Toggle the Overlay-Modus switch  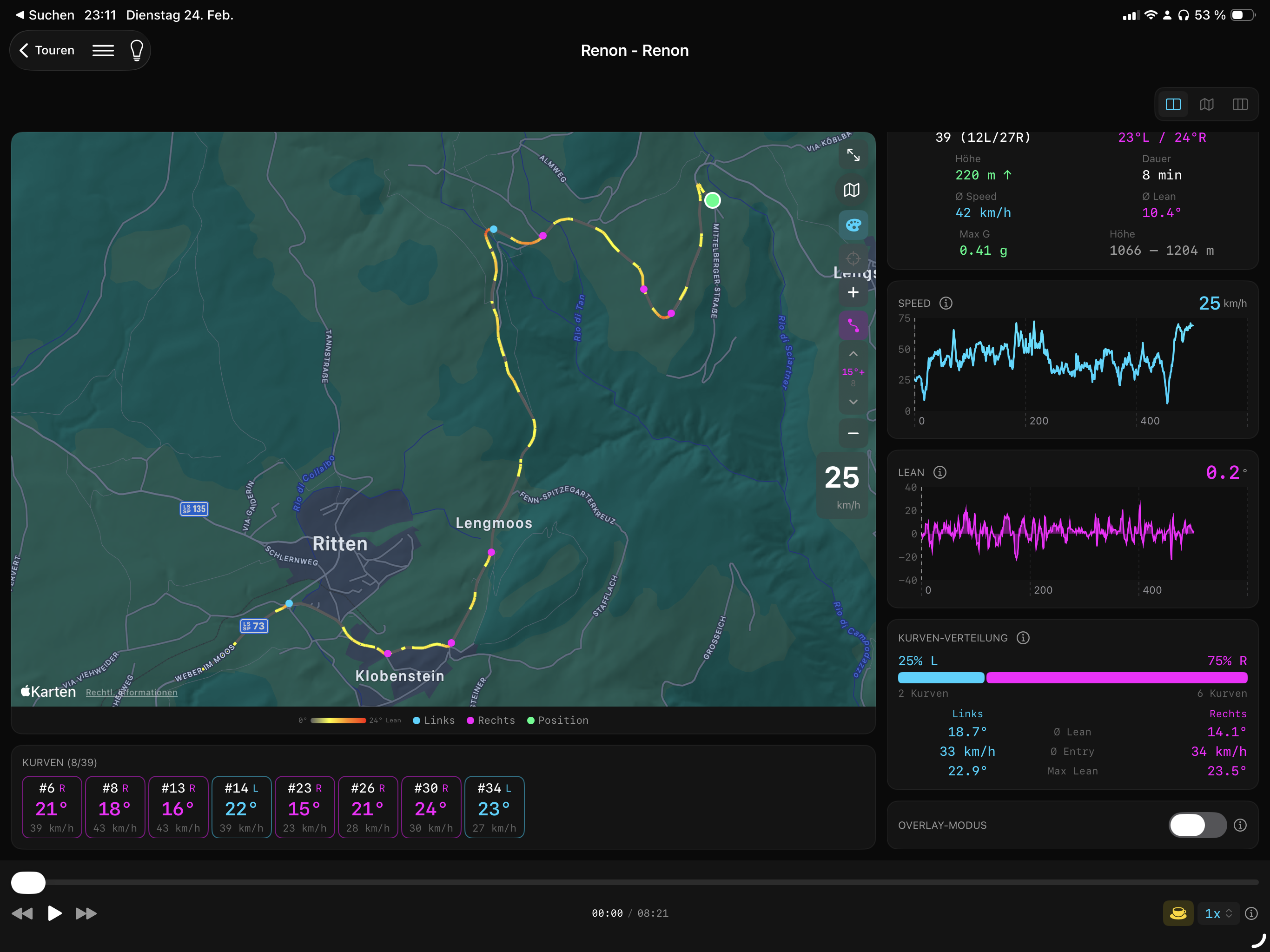[x=1197, y=825]
